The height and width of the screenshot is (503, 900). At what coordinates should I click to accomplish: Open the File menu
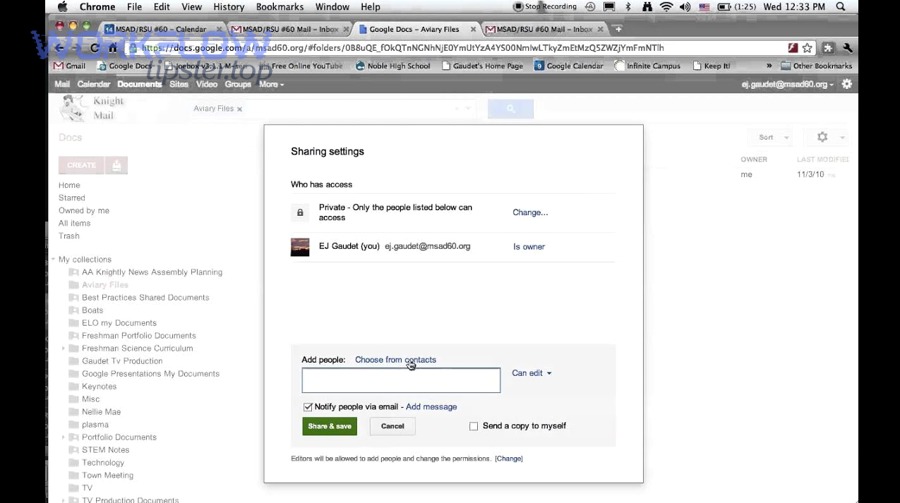[x=134, y=7]
